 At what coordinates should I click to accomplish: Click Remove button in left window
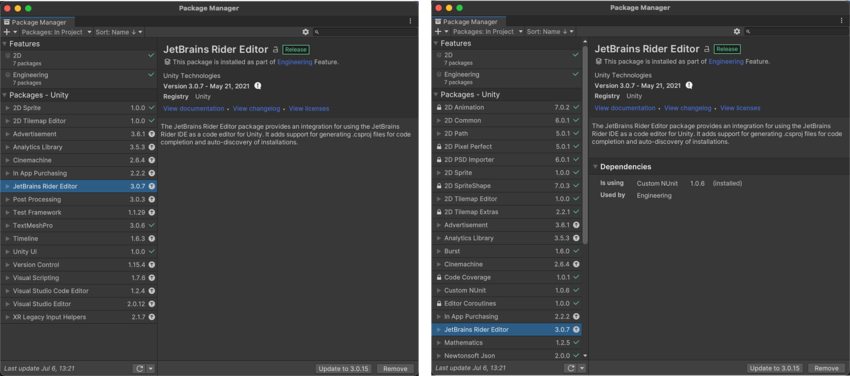tap(395, 368)
